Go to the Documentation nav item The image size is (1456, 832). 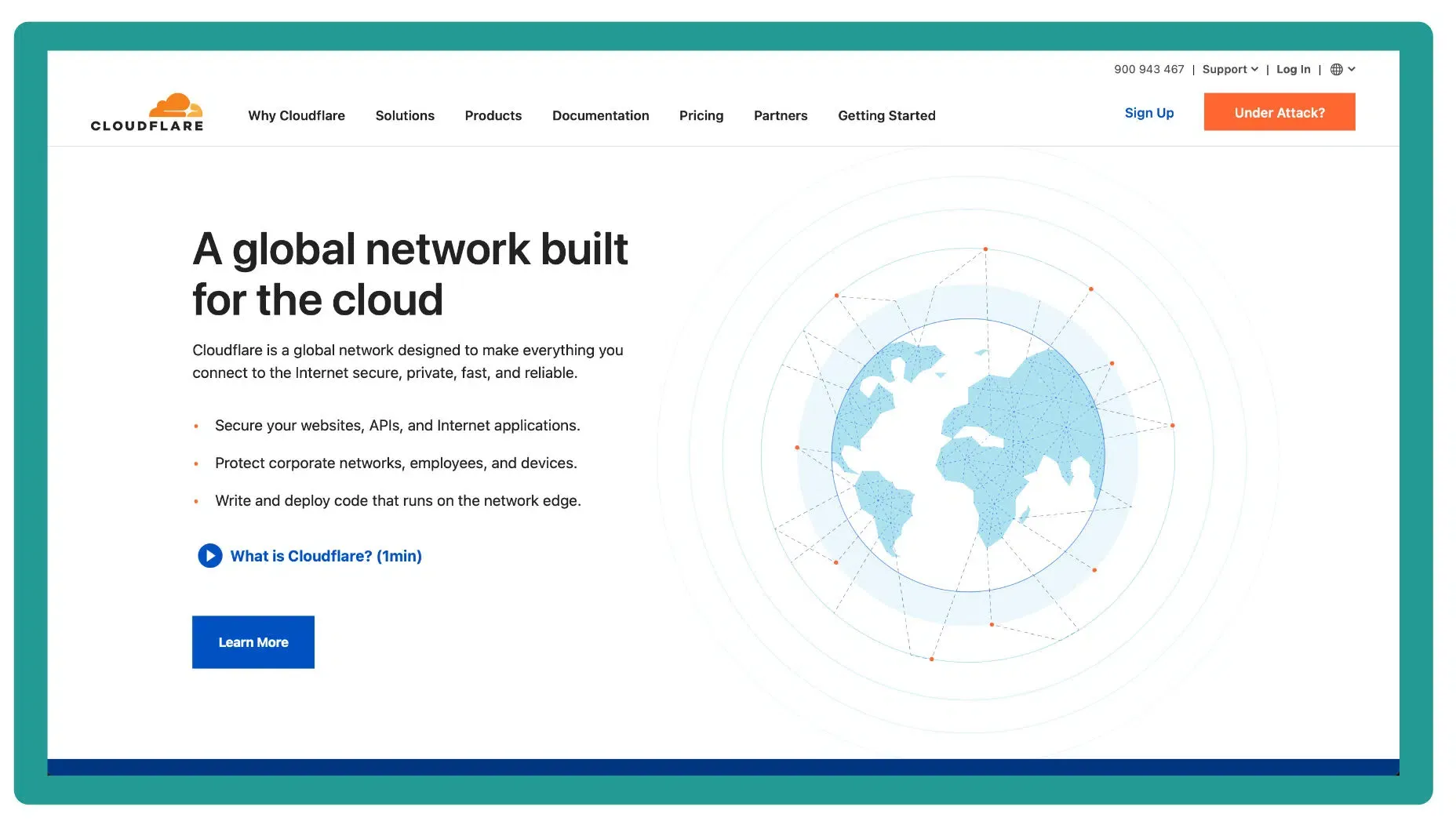click(600, 115)
